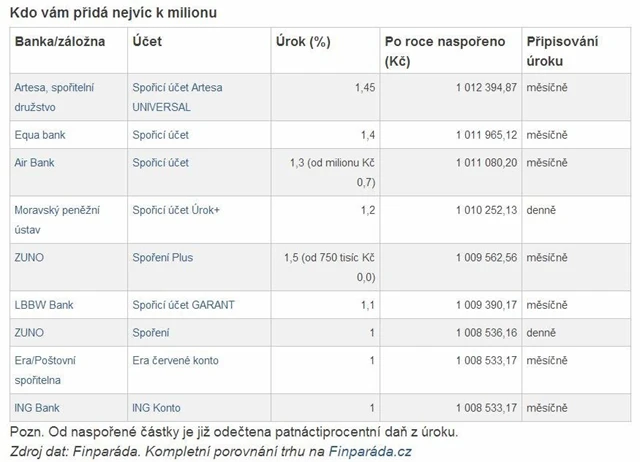Click the LBBW Bank link
640x462 pixels.
click(42, 304)
